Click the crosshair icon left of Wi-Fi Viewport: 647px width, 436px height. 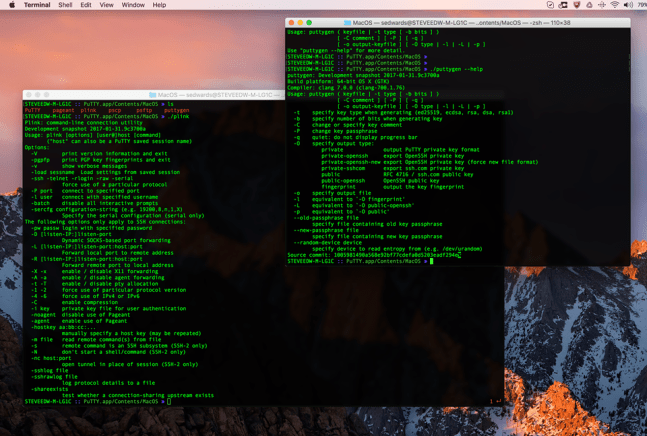(602, 5)
